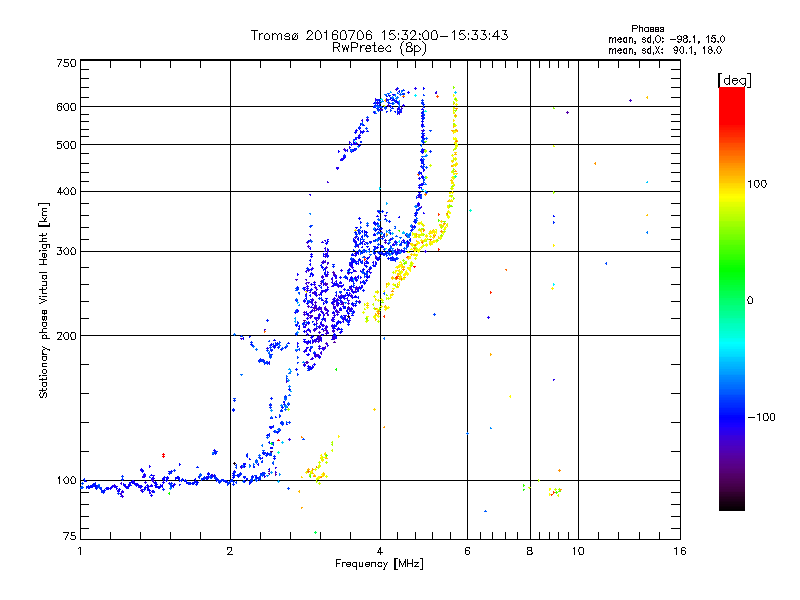Click the y-axis tick label "300"
This screenshot has width=800, height=600.
point(66,252)
